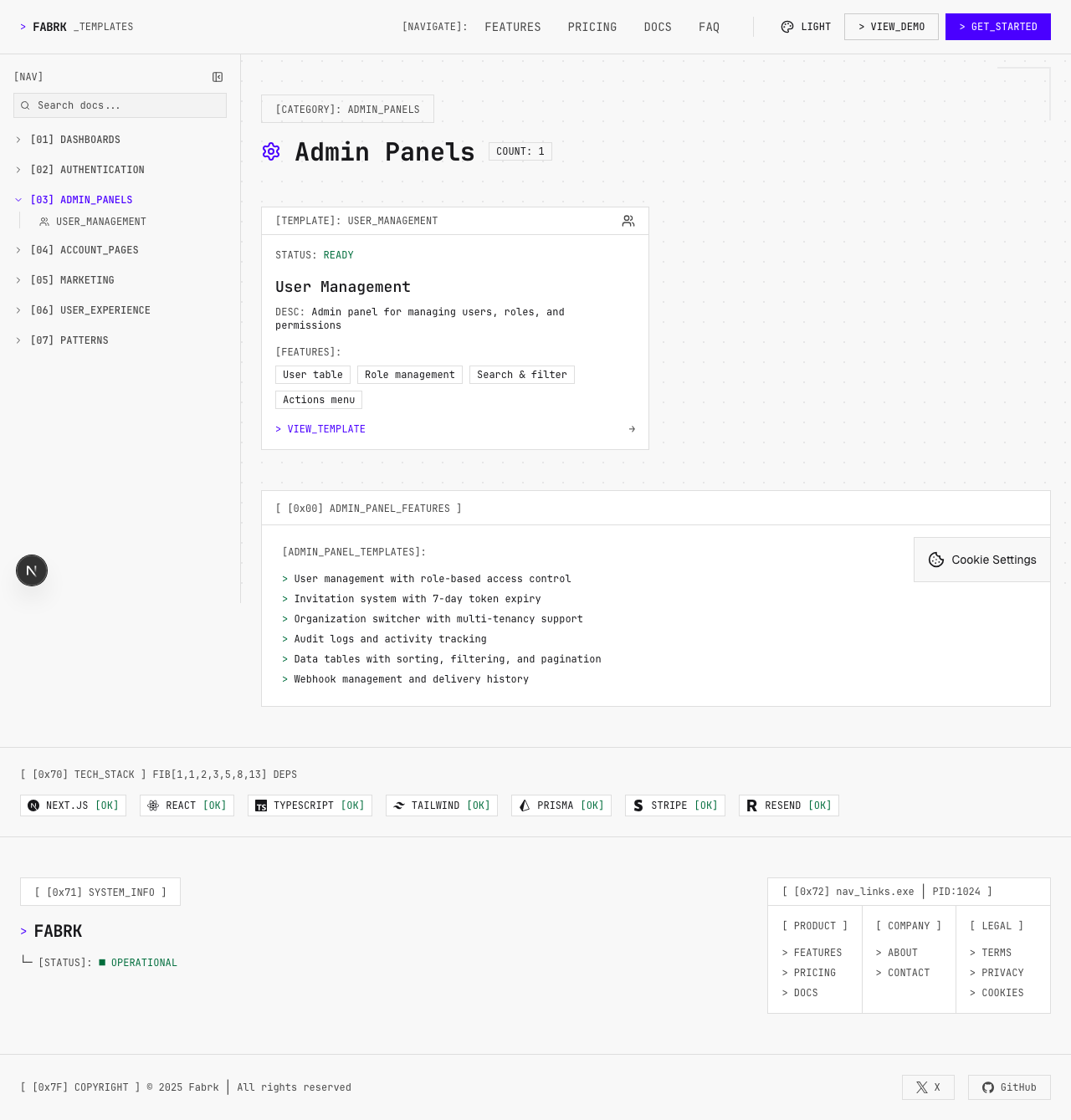Image resolution: width=1071 pixels, height=1120 pixels.
Task: Click the X logo icon in footer
Action: coord(922,1087)
